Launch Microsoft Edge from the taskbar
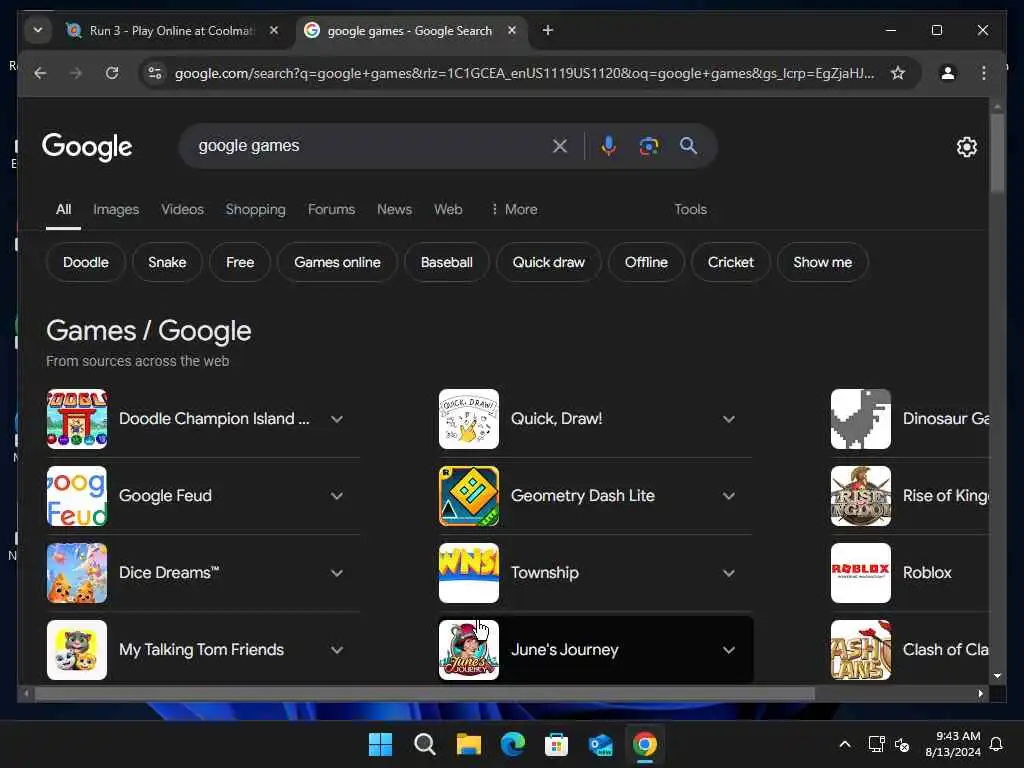The height and width of the screenshot is (768, 1024). [513, 744]
